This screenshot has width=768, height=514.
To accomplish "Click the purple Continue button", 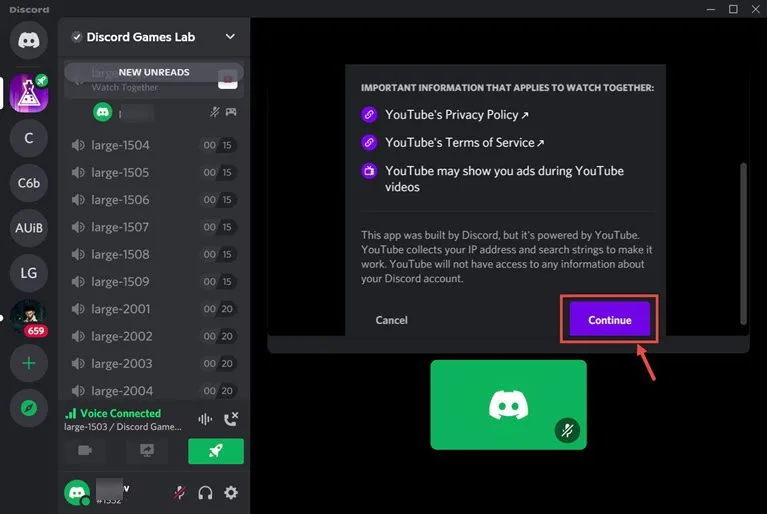I will 609,319.
